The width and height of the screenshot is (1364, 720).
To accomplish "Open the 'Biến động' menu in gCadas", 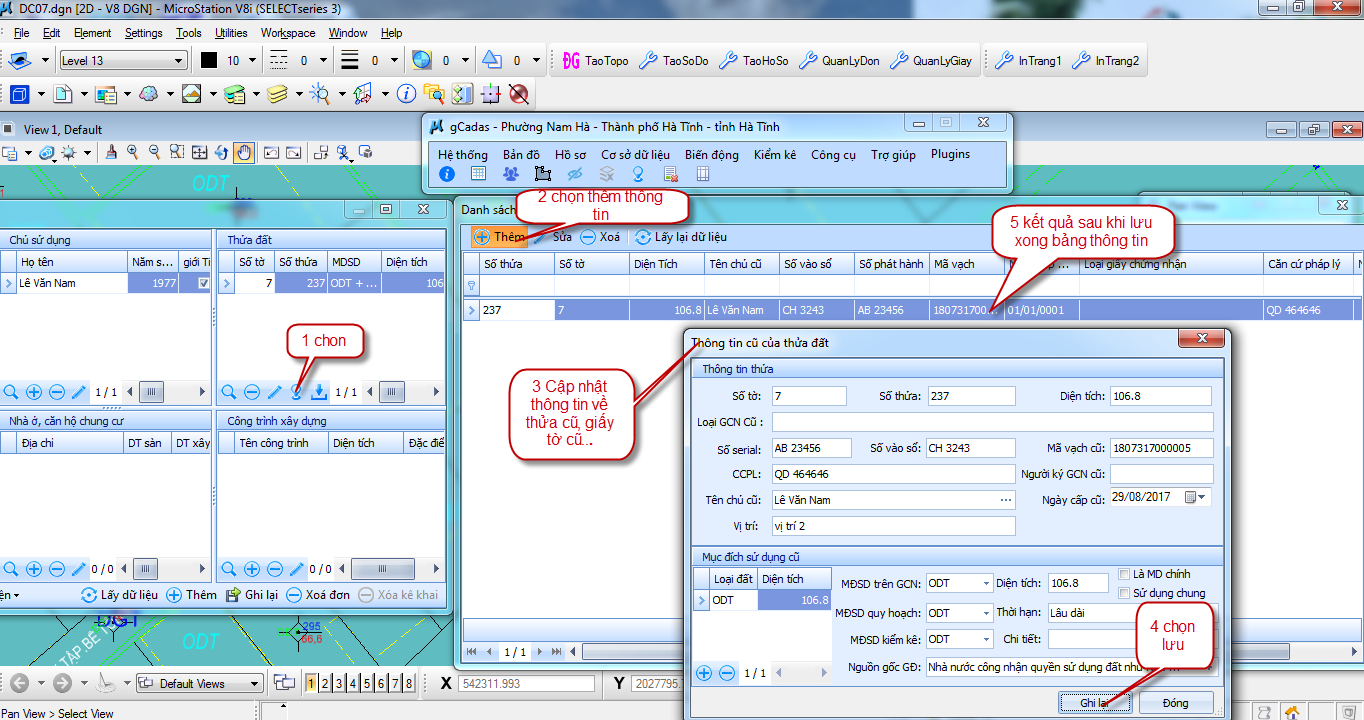I will coord(711,155).
